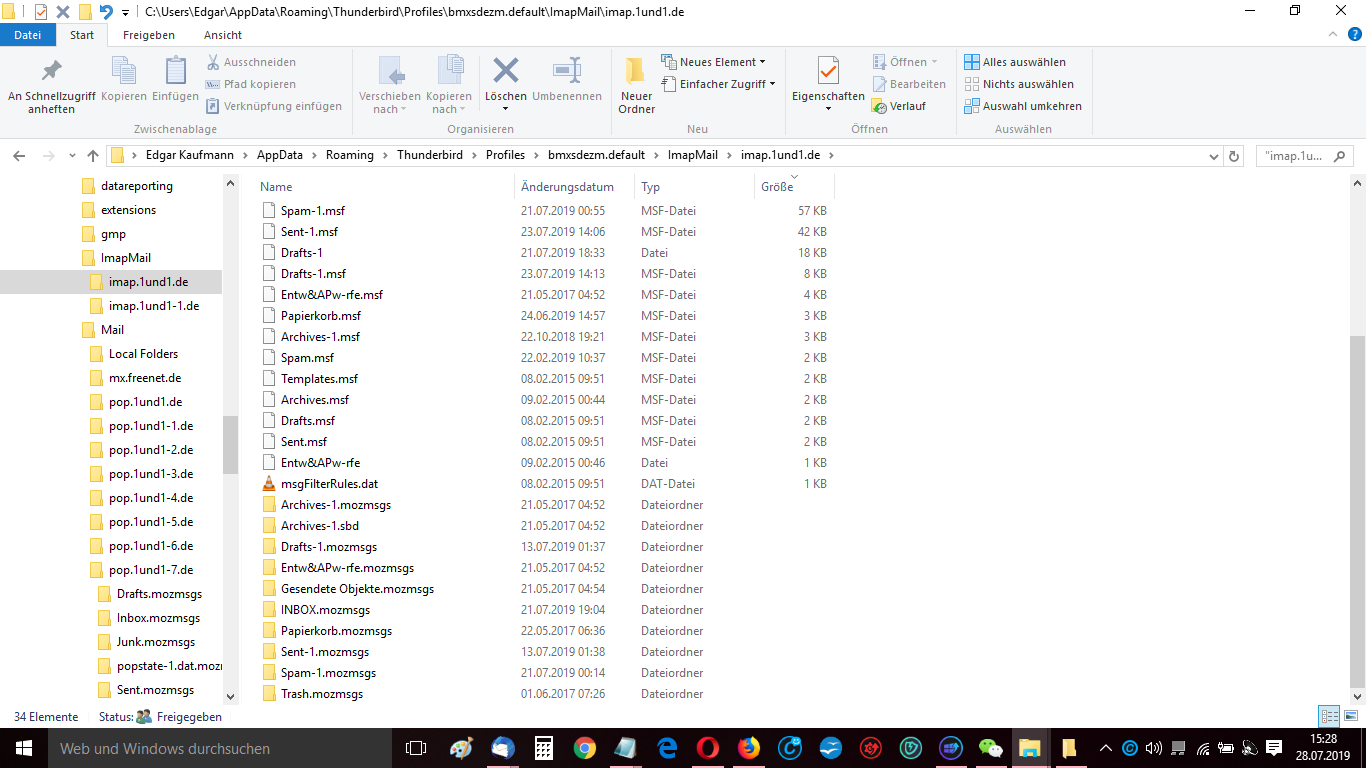Open the address bar history dropdown arrow
The image size is (1366, 768).
1214,156
